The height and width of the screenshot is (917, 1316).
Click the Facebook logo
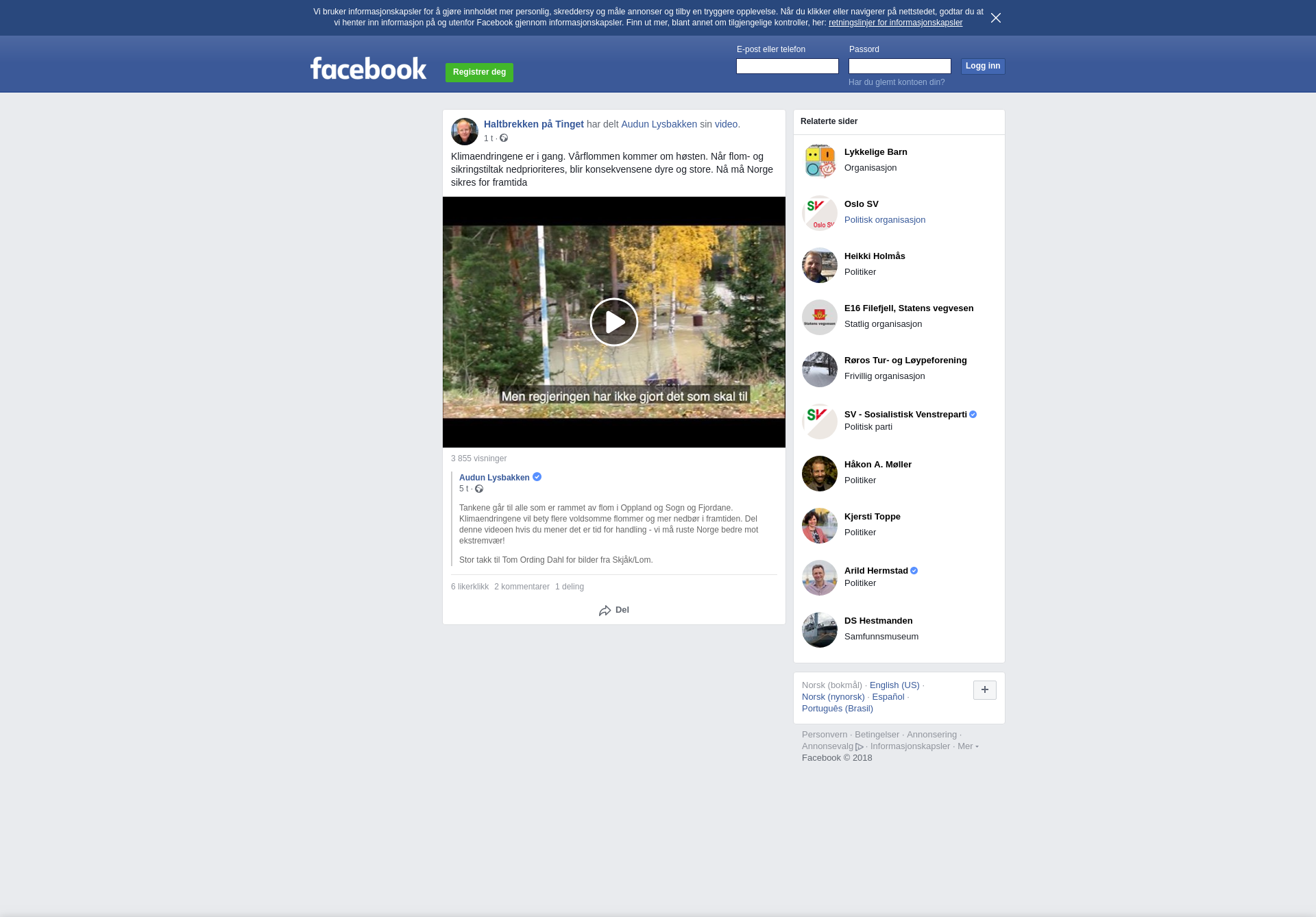point(368,69)
